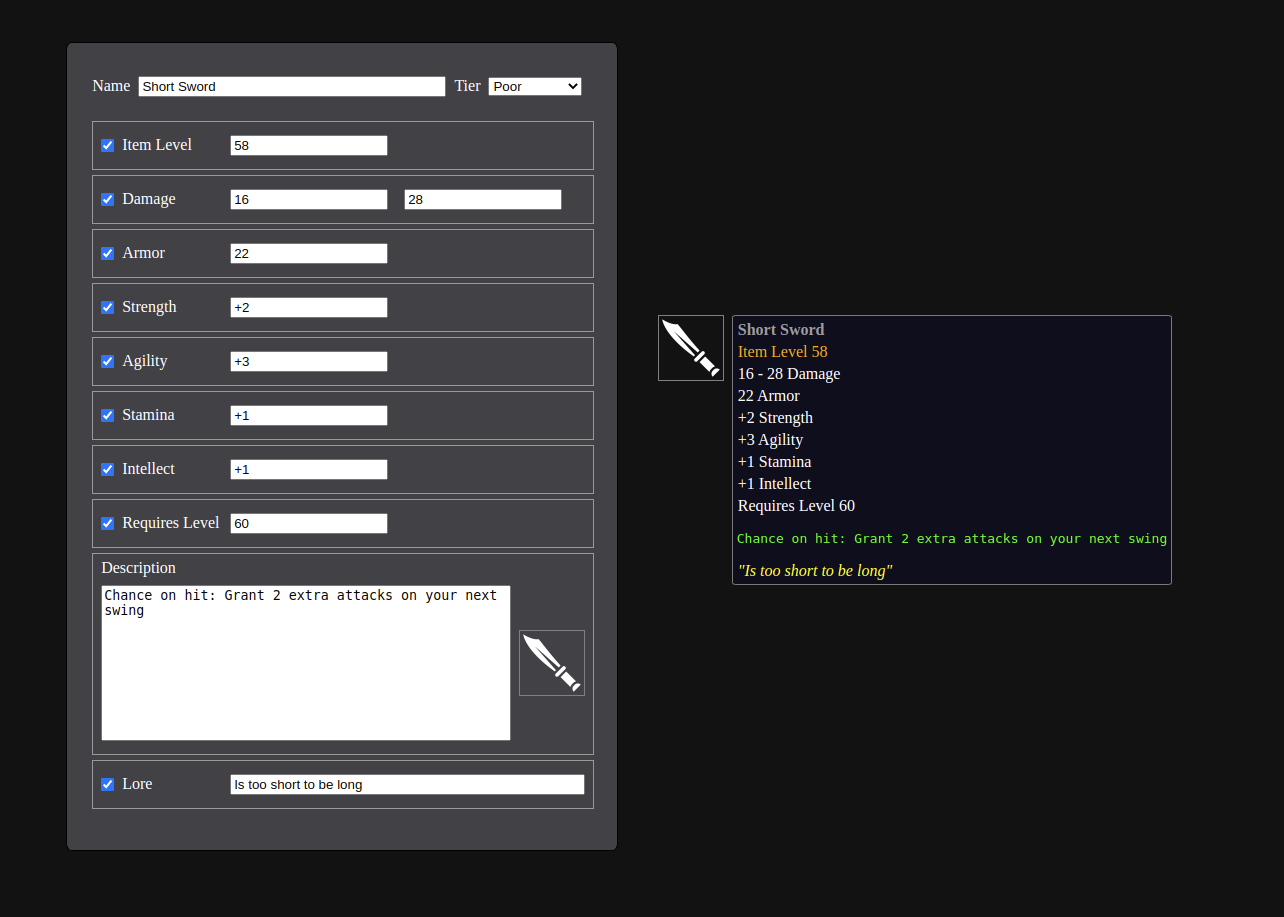
Task: Click the Stamina label in the form
Action: coord(148,415)
